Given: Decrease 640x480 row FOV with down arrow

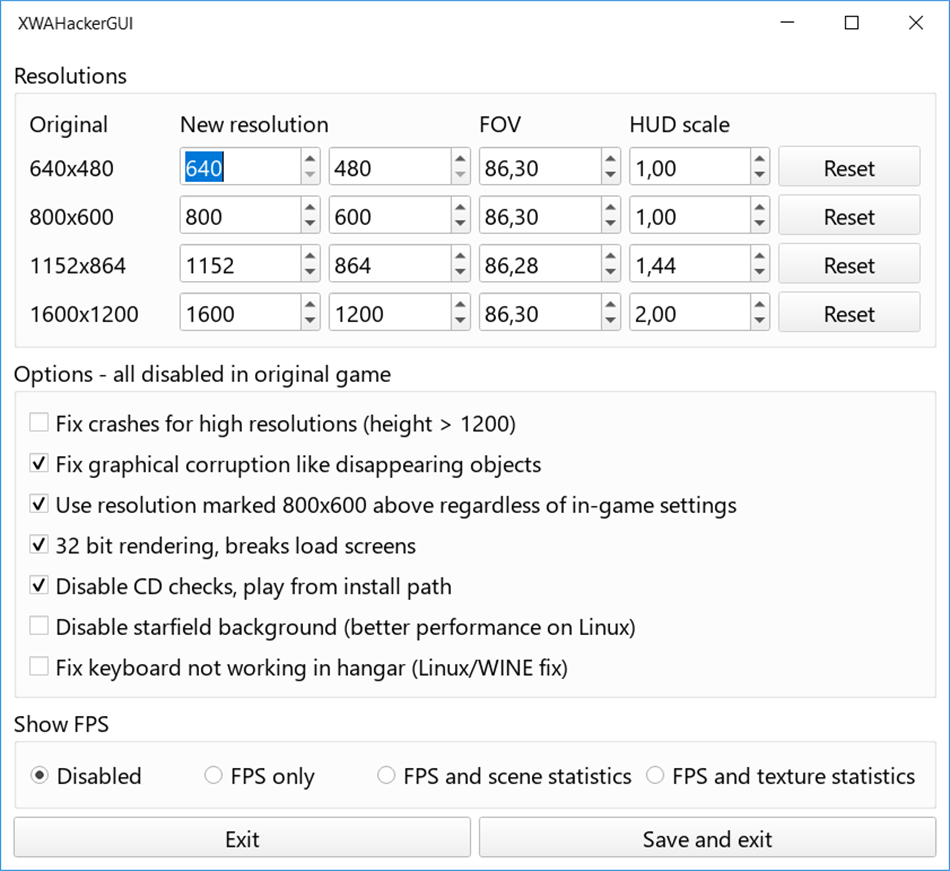Looking at the screenshot, I should click(610, 175).
